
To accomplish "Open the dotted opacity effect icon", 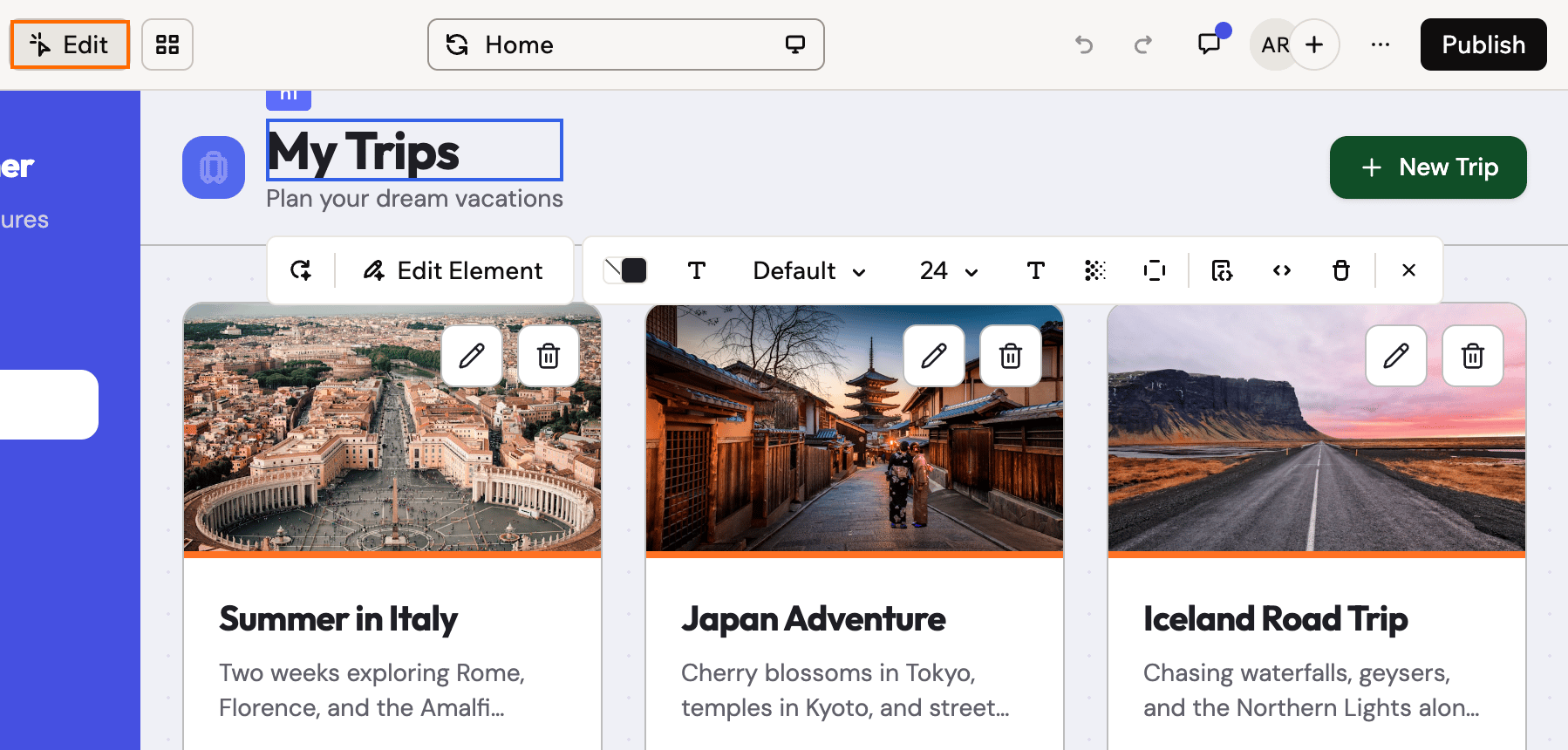I will (1095, 270).
